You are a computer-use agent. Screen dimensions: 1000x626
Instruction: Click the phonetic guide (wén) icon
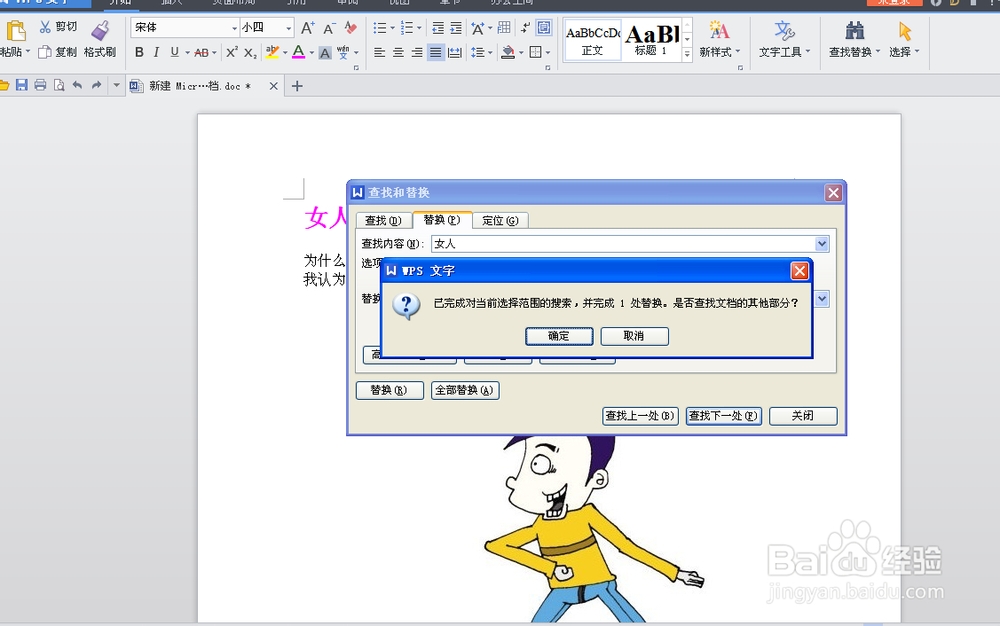coord(343,52)
